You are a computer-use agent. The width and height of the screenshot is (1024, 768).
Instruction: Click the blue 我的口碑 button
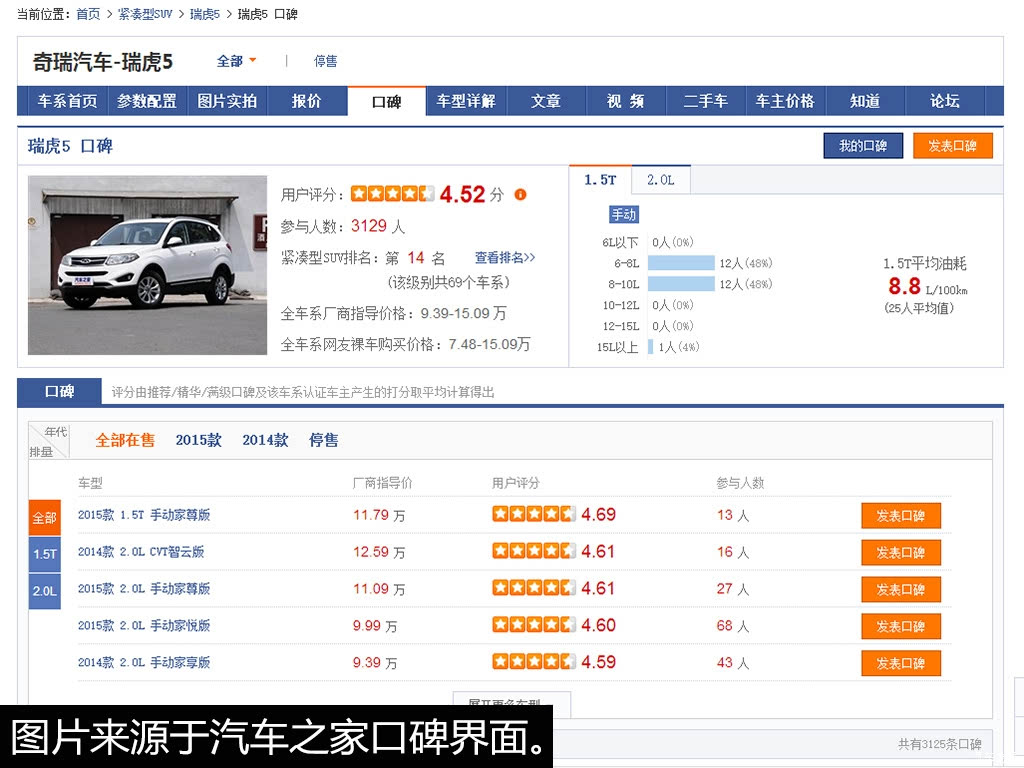point(863,146)
